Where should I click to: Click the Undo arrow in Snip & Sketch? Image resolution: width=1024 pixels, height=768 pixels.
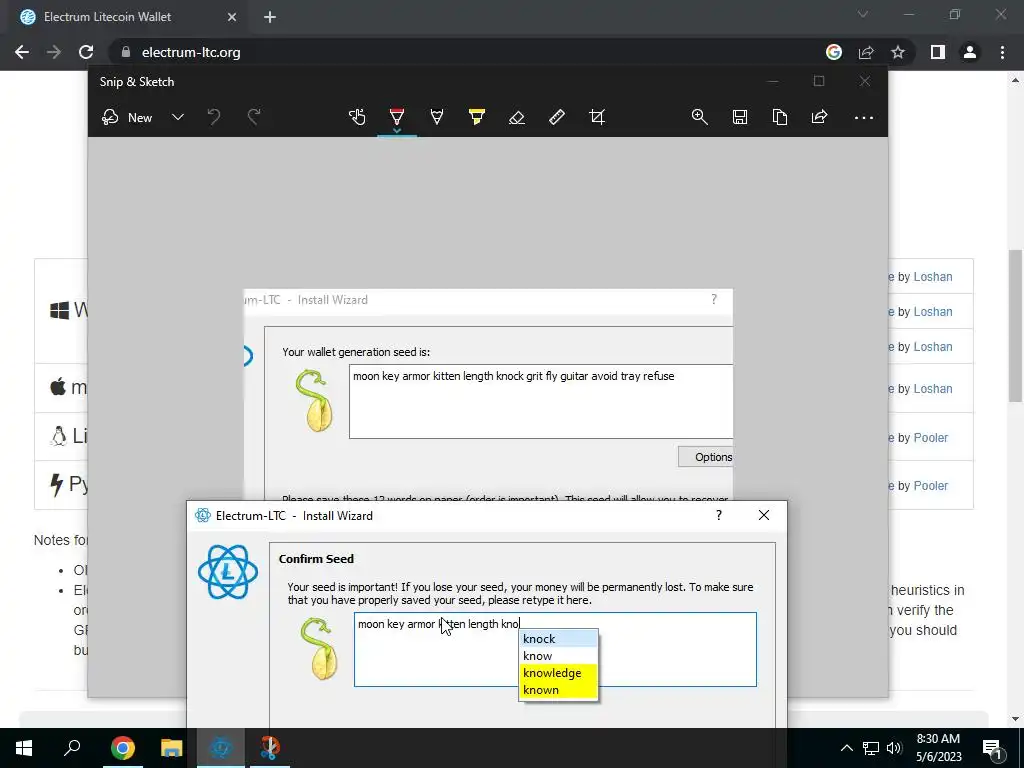click(x=214, y=118)
